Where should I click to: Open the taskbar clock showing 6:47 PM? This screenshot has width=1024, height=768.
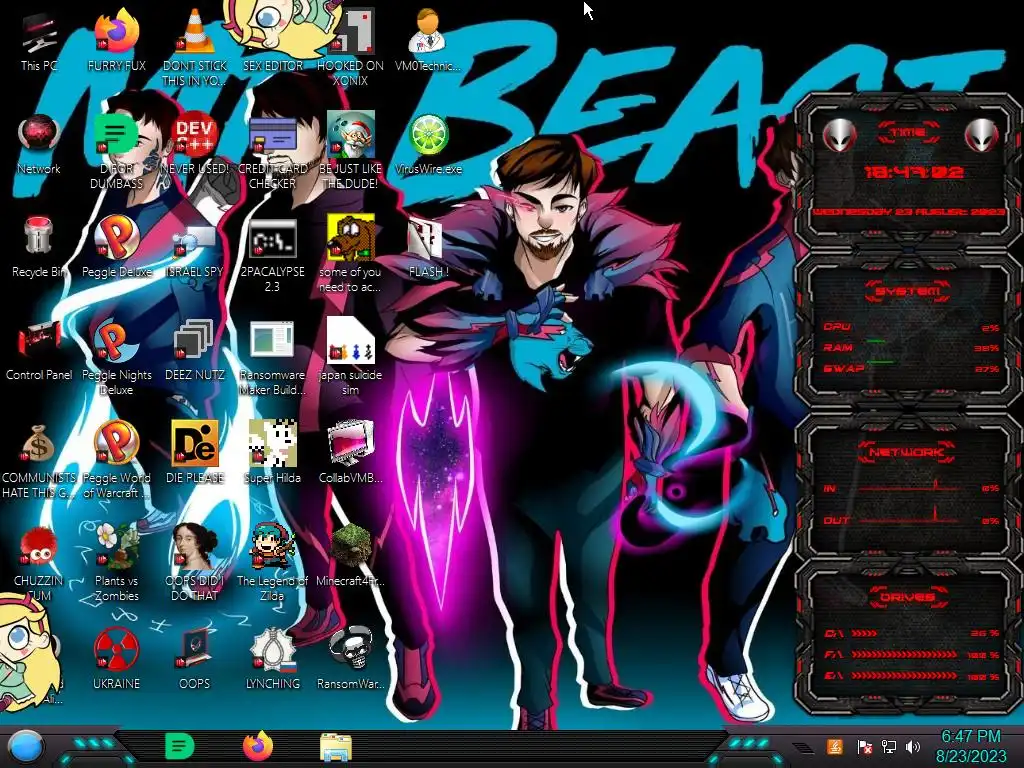tap(970, 746)
